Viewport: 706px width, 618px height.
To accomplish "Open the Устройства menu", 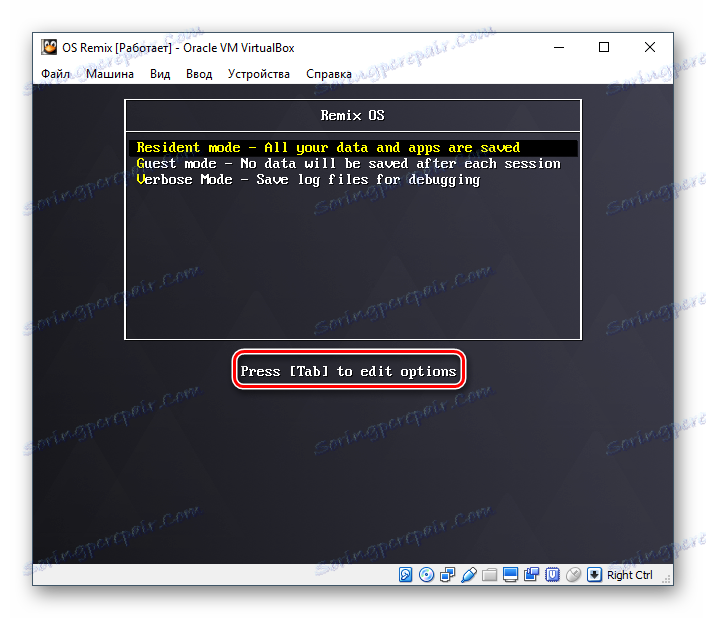I will tap(258, 74).
